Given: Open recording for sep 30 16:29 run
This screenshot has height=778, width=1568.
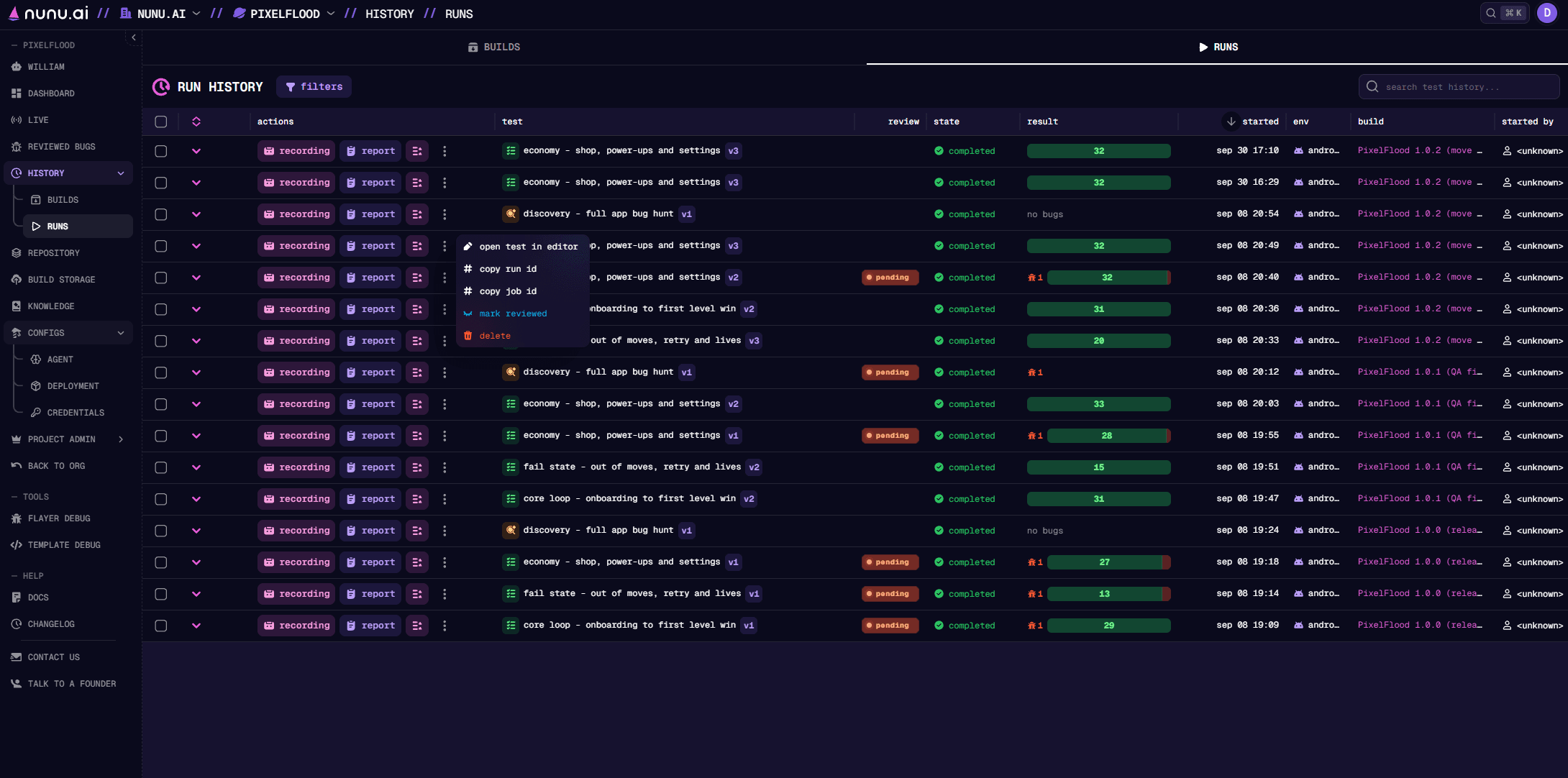Looking at the screenshot, I should pyautogui.click(x=296, y=183).
